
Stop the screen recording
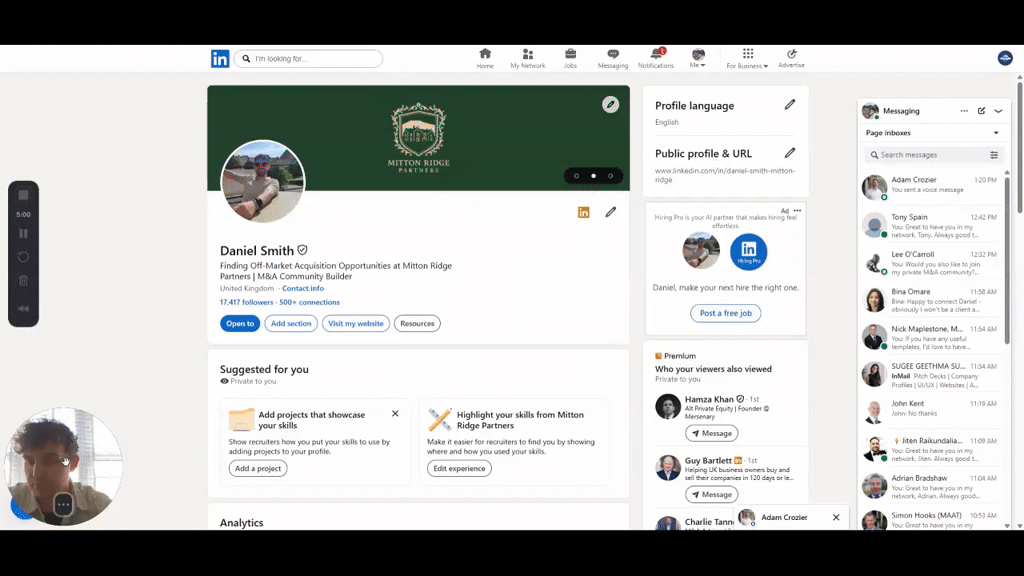[24, 195]
